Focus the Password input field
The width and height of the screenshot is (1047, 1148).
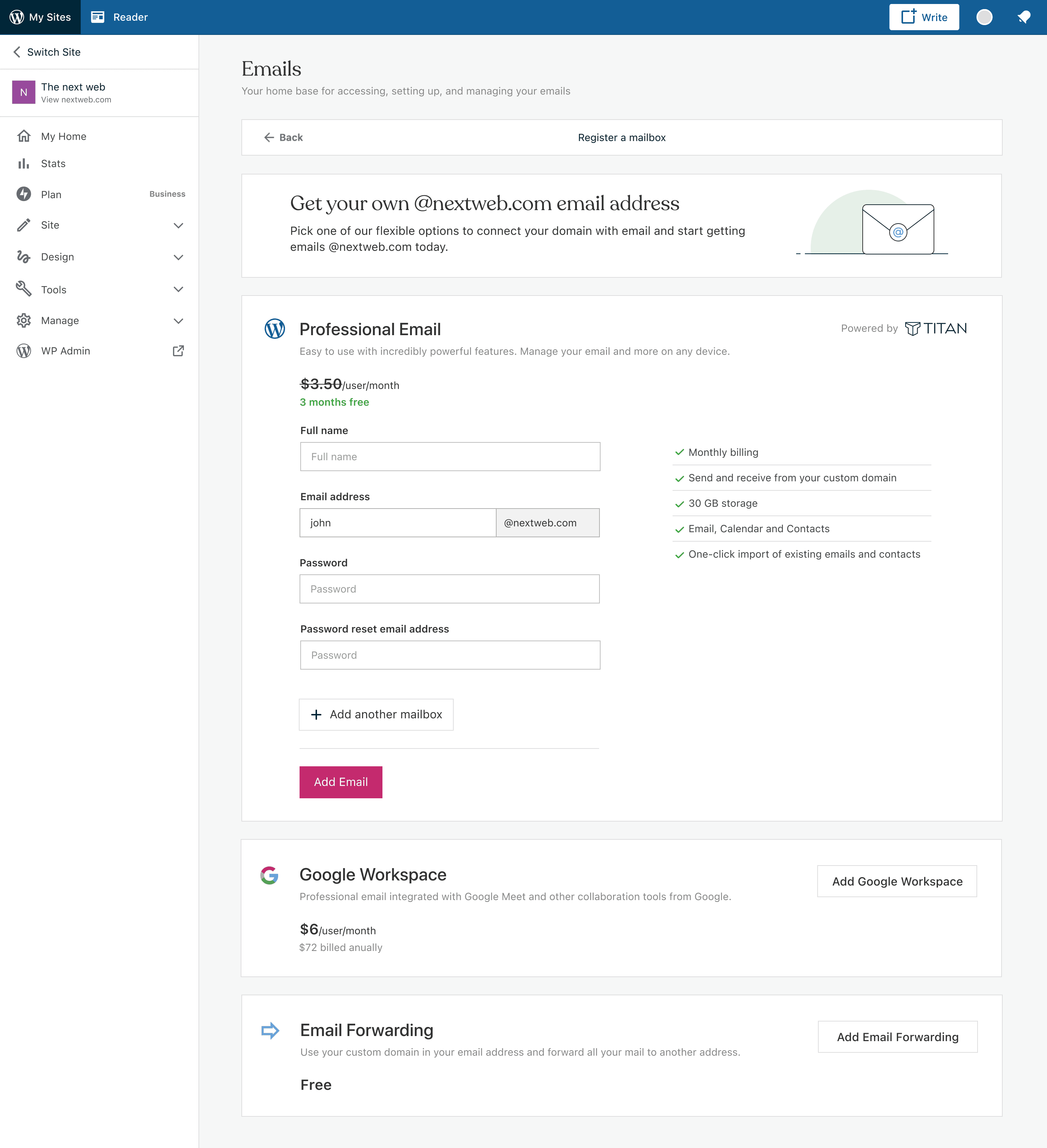coord(450,589)
